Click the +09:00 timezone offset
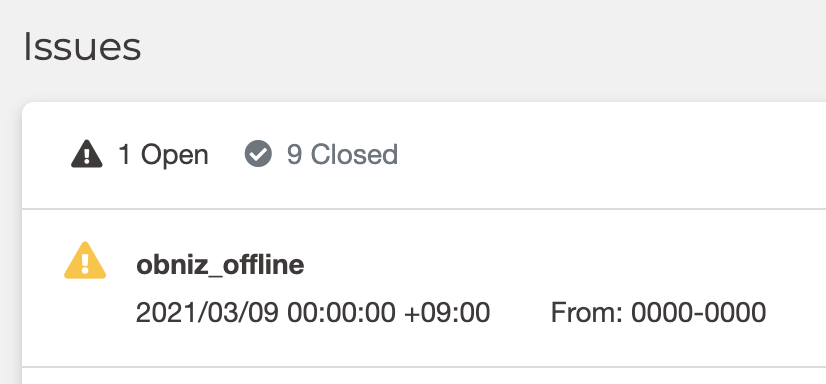The image size is (826, 384). 447,312
